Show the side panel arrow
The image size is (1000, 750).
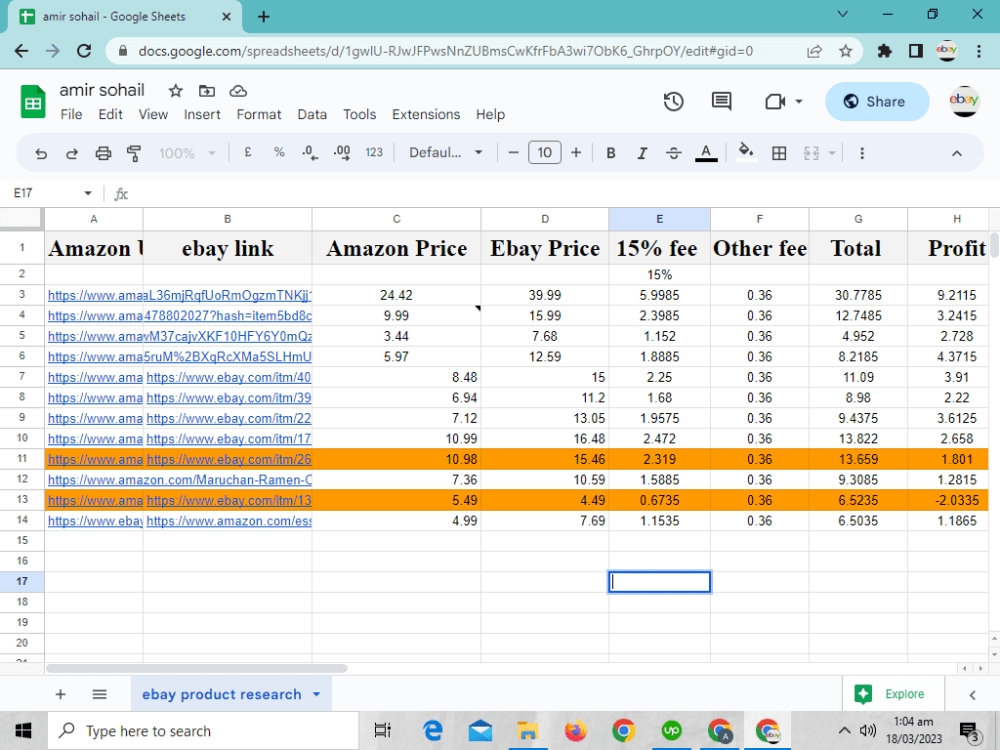point(973,695)
